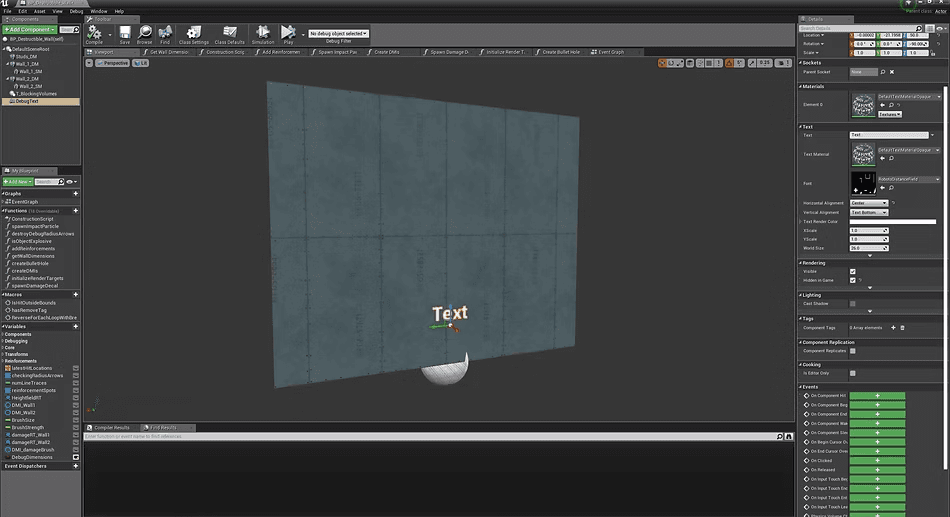Click the Play toolbar icon
This screenshot has width=950, height=517.
288,34
